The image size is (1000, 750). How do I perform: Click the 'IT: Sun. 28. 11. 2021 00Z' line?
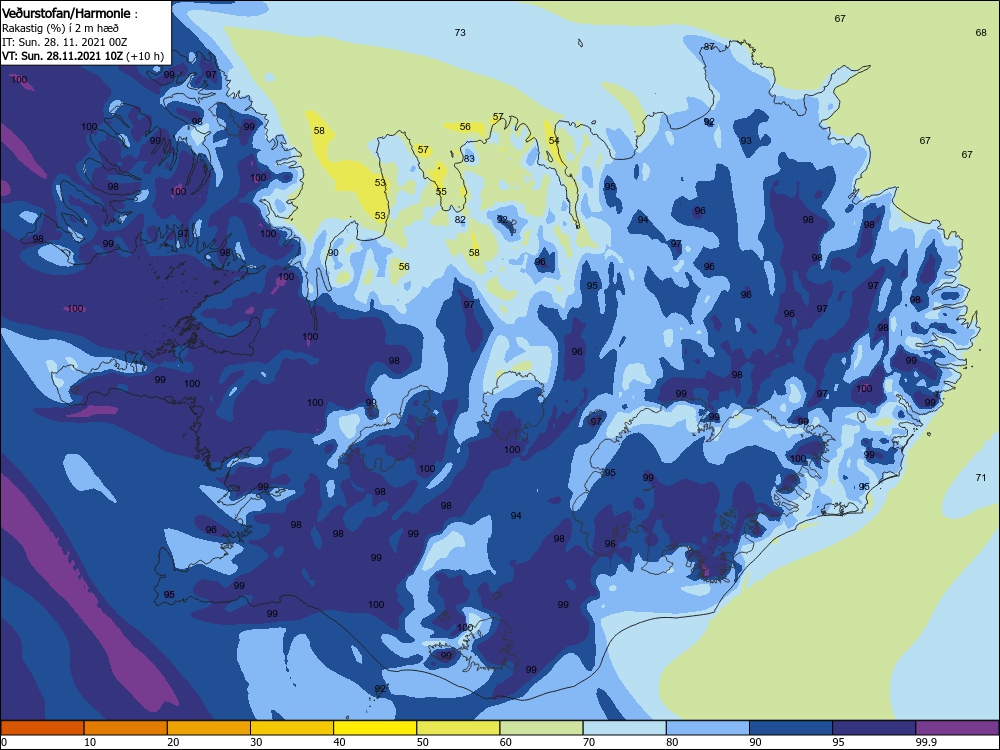pos(64,42)
